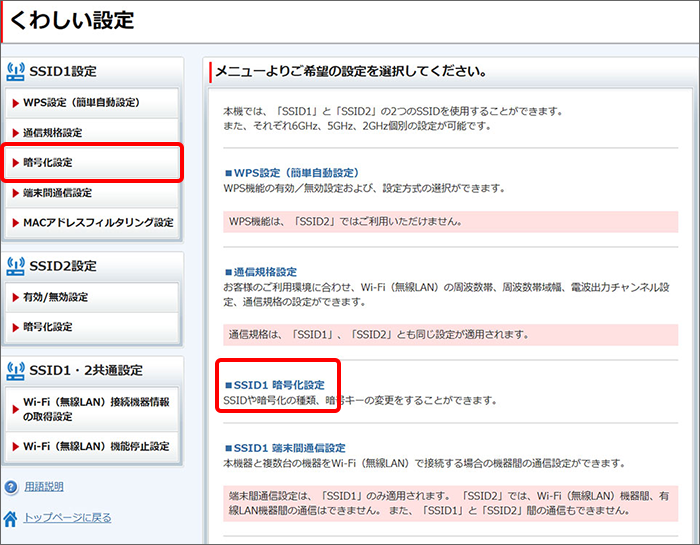Select 暗号化設定 under SSID1設定 sidebar
The height and width of the screenshot is (545, 700).
pos(92,162)
